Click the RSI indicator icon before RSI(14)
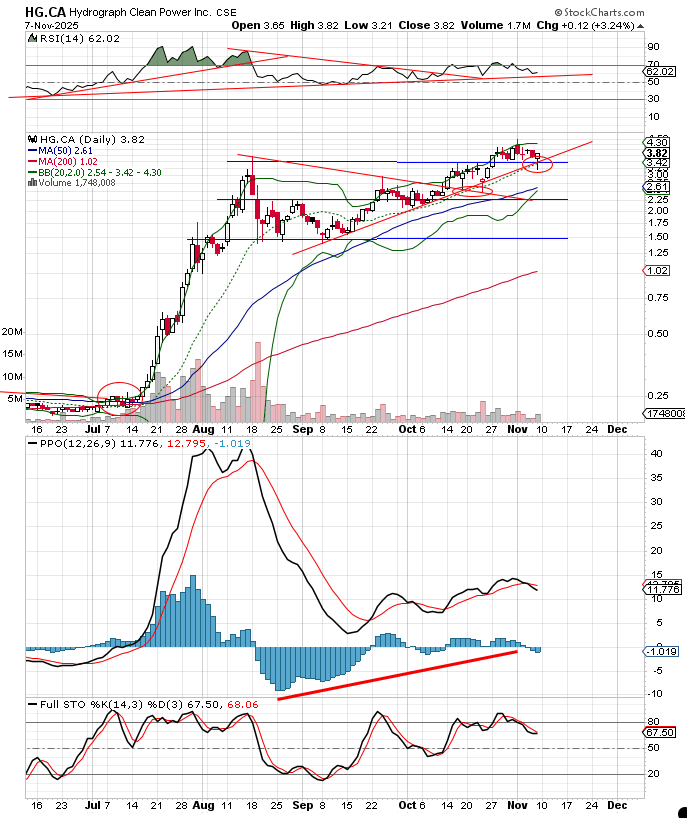Image resolution: width=687 pixels, height=818 pixels. click(32, 38)
